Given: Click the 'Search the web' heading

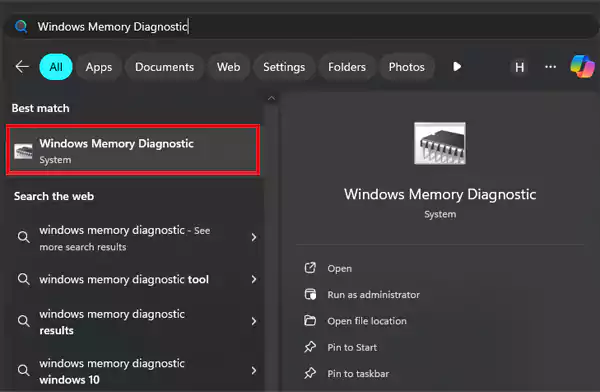Looking at the screenshot, I should click(54, 196).
